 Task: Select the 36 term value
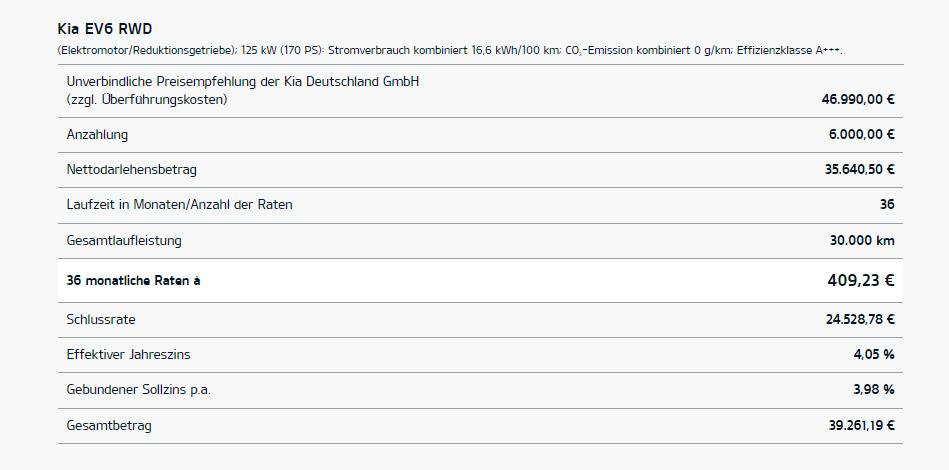[887, 205]
